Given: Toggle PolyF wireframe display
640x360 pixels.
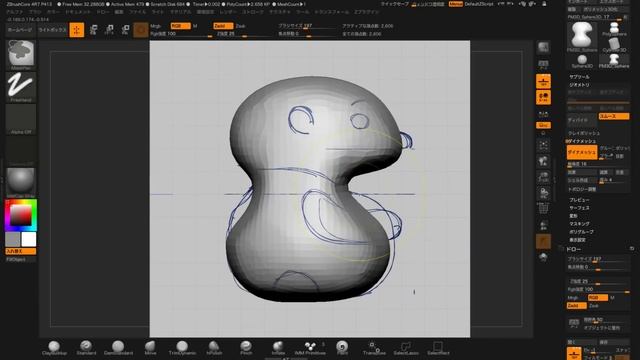Looking at the screenshot, I should [x=543, y=209].
